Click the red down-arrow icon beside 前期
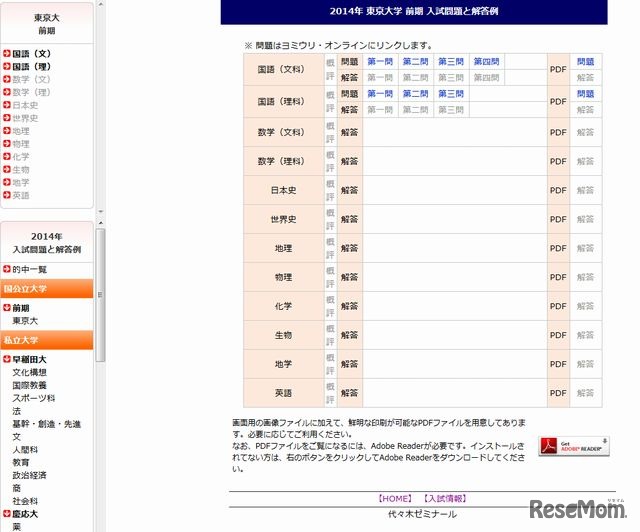Screen dimensions: 640x532 point(7,308)
